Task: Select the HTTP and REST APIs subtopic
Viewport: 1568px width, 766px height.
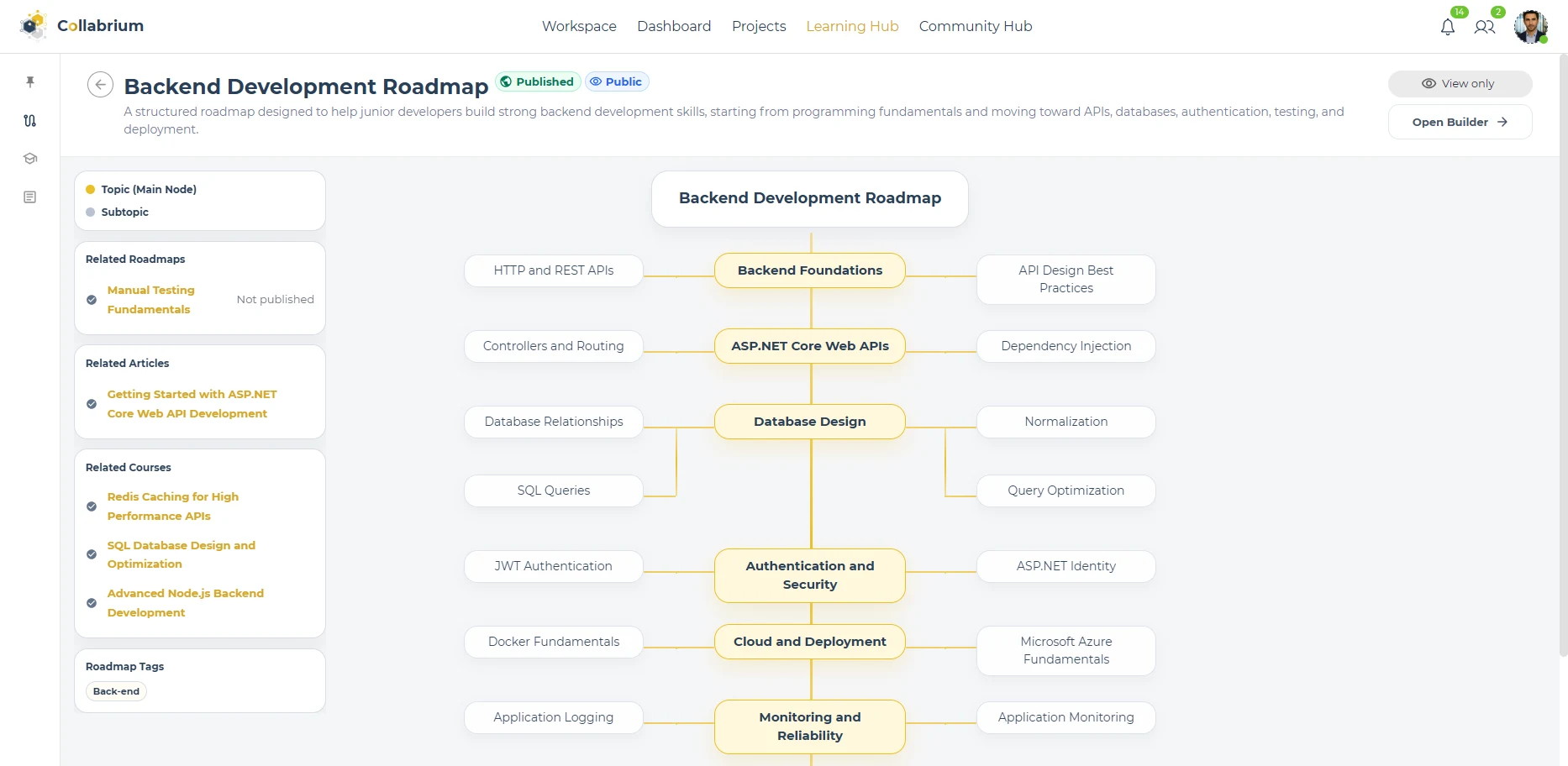Action: (x=554, y=270)
